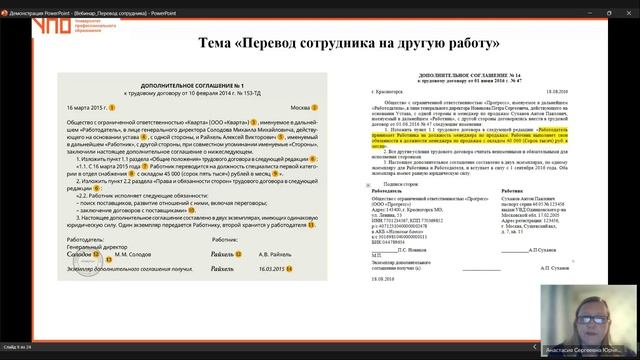640x360 pixels.
Task: Click the slide title 'Тема «Перевод сотрудника на другую работу»'
Action: tap(349, 43)
